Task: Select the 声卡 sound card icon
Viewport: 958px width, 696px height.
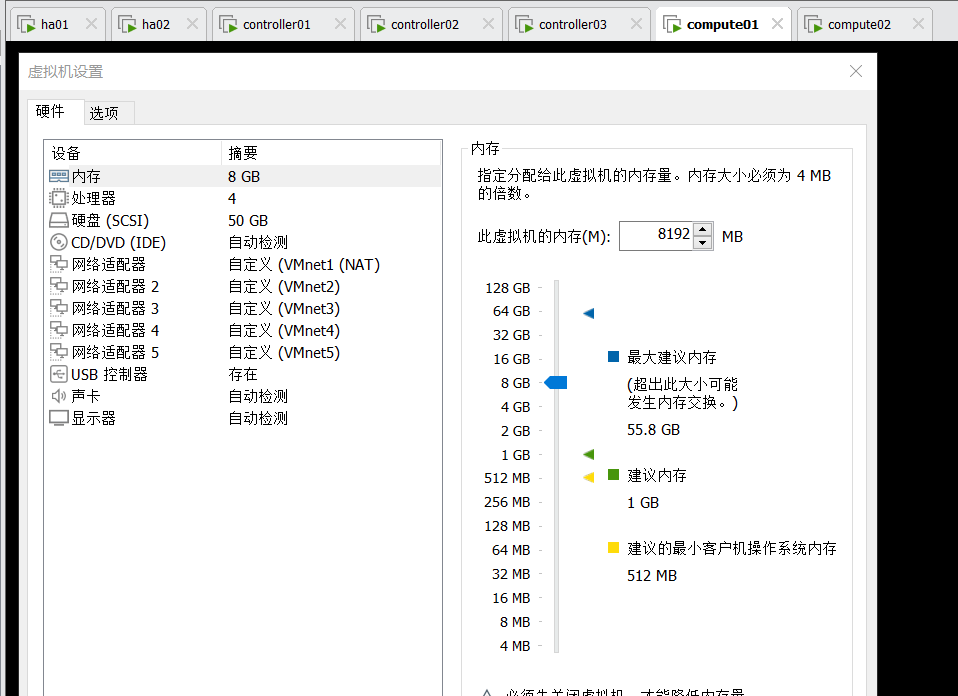Action: click(59, 396)
